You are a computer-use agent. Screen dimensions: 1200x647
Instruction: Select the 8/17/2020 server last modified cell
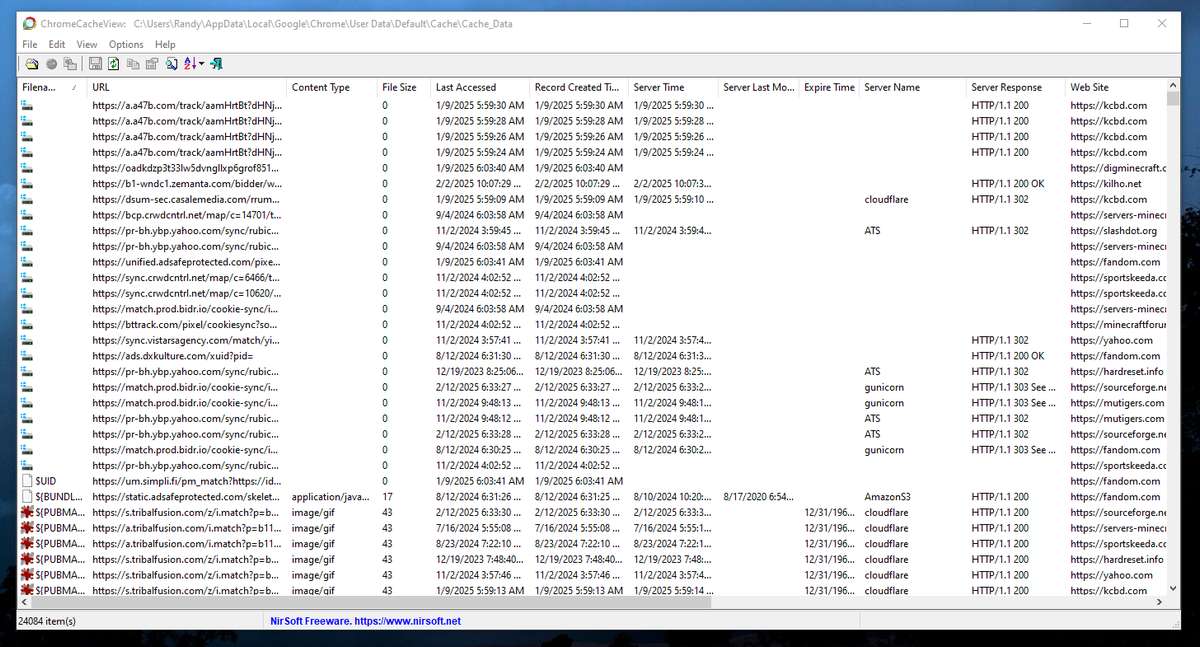coord(758,497)
